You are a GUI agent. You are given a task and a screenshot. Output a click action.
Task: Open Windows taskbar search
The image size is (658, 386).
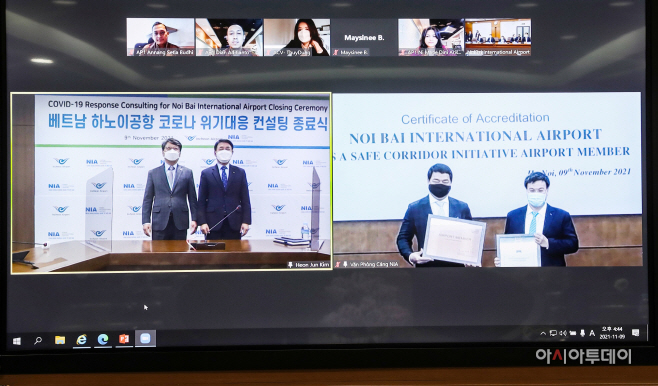(x=38, y=341)
